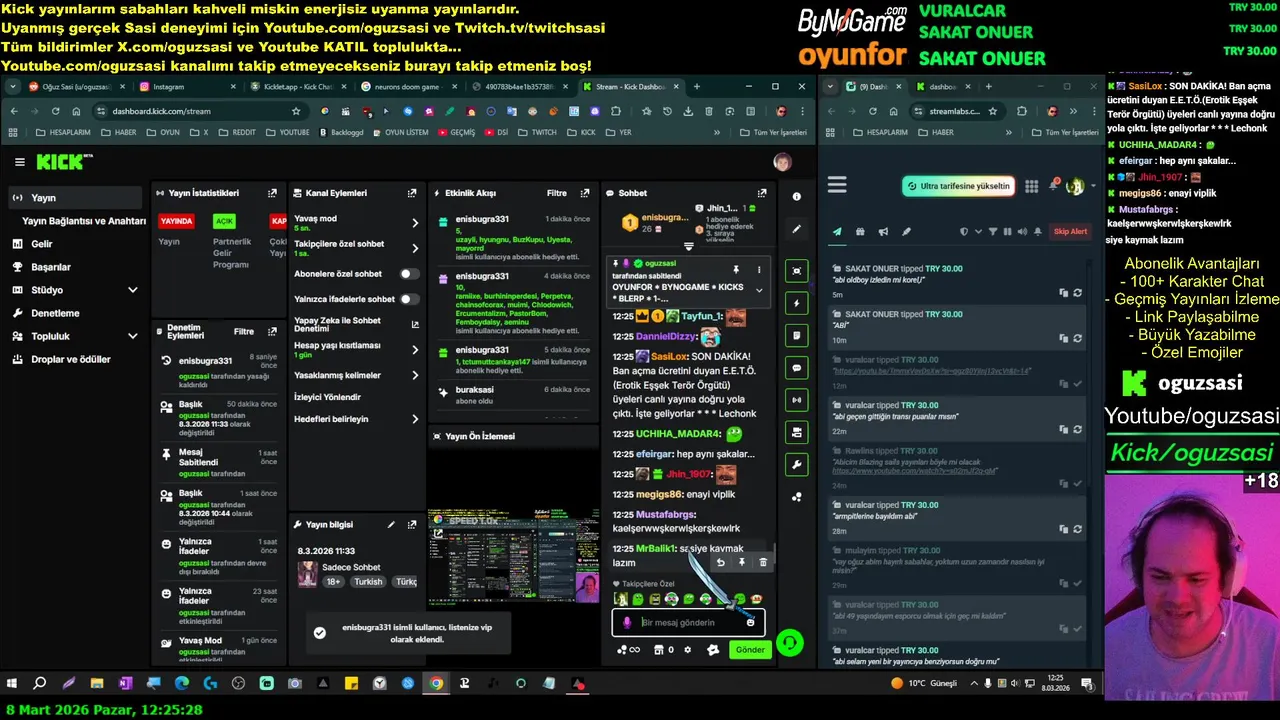Expand Takipçilere özel sohbet settings
This screenshot has height=720, width=1280.
coord(415,249)
